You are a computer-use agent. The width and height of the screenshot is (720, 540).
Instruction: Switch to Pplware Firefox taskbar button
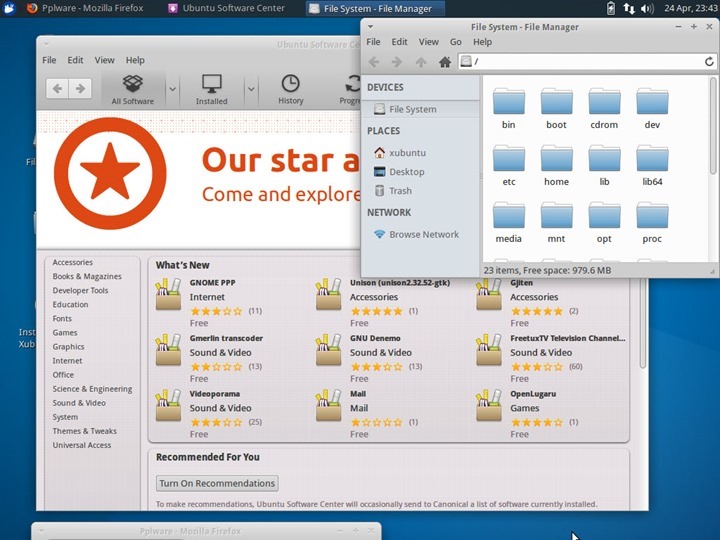click(84, 8)
